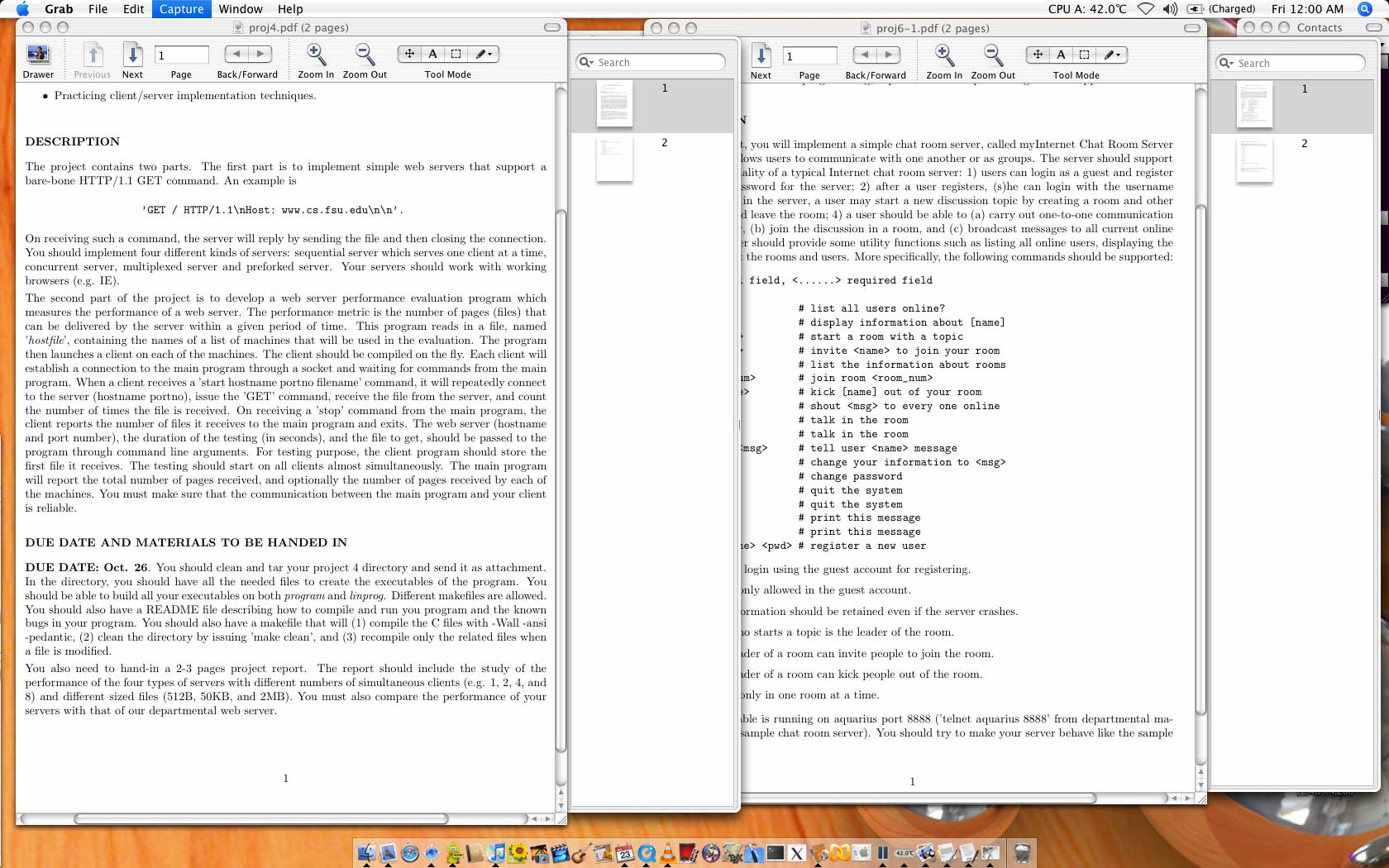The width and height of the screenshot is (1389, 868).
Task: Open VLC traffic cone icon in the Dock
Action: click(667, 852)
